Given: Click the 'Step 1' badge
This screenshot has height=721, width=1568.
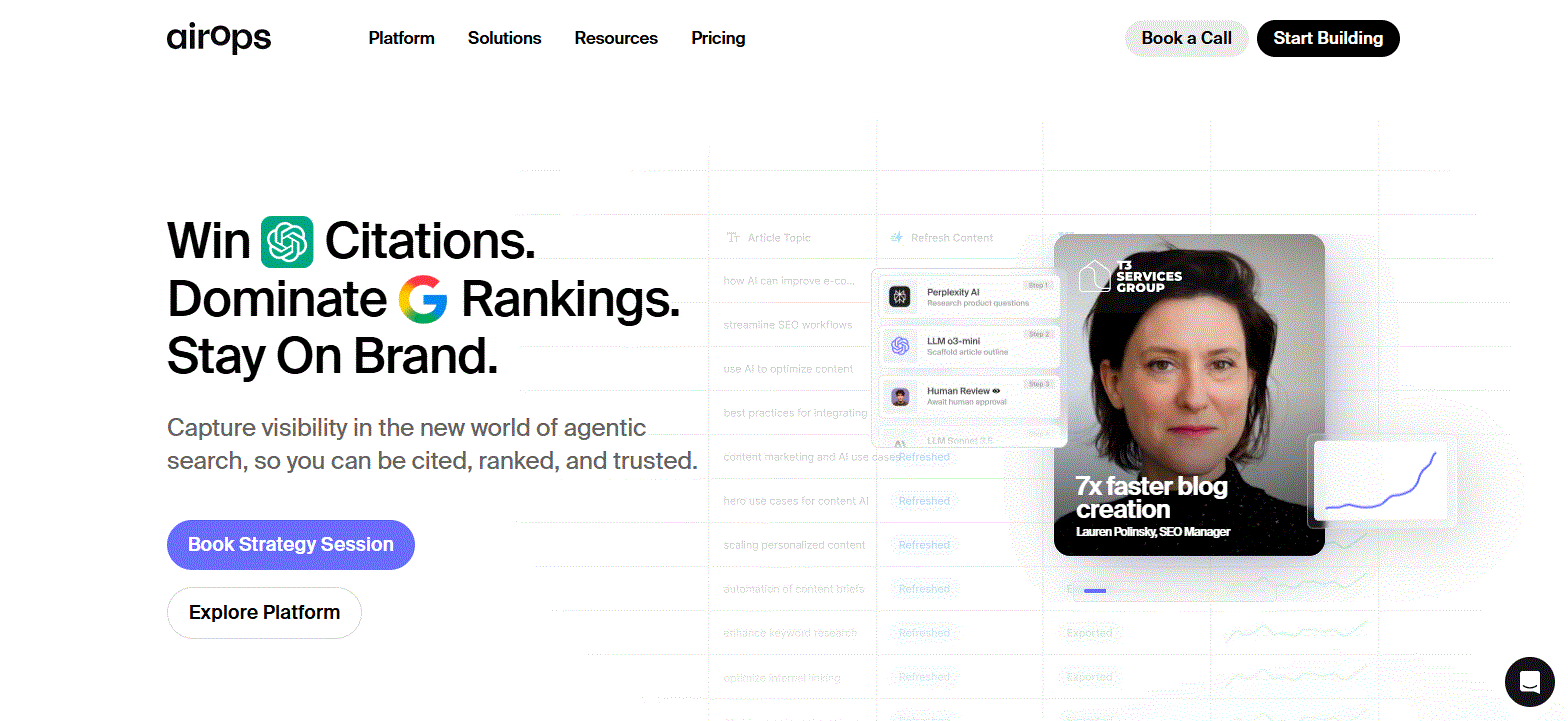Looking at the screenshot, I should [x=1038, y=285].
